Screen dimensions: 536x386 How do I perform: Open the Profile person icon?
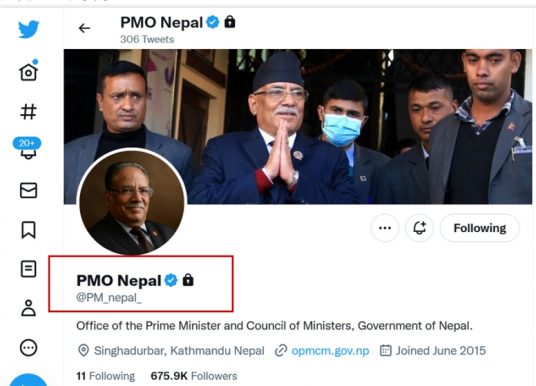point(28,308)
